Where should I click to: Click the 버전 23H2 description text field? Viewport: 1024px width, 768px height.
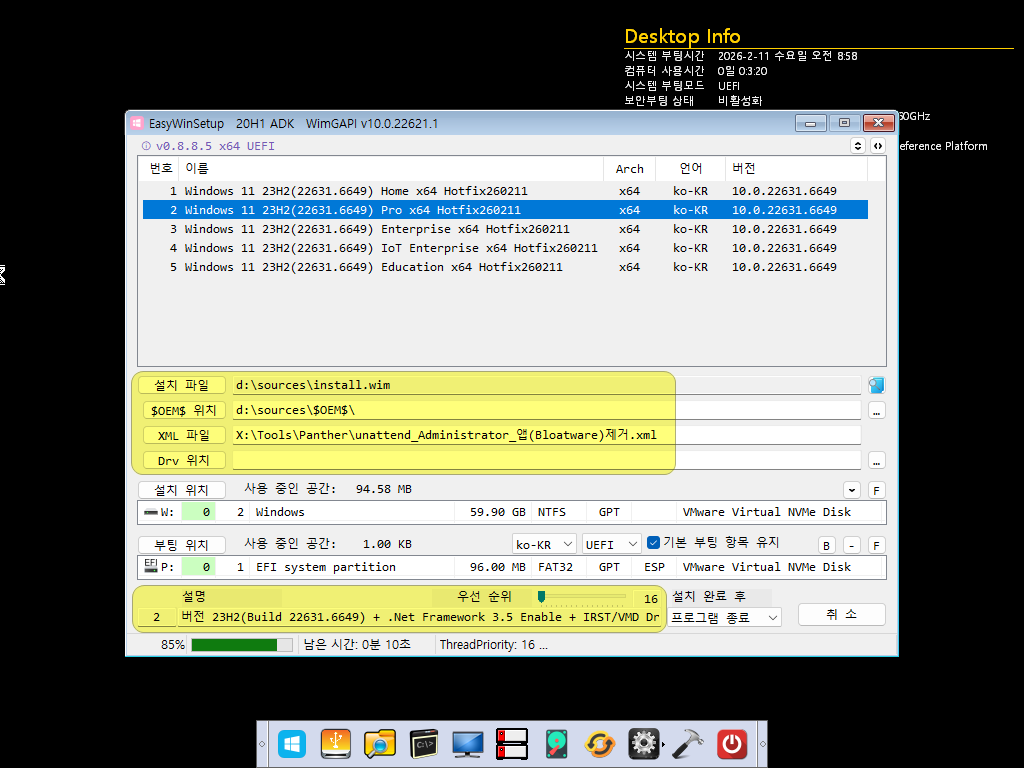[x=420, y=617]
